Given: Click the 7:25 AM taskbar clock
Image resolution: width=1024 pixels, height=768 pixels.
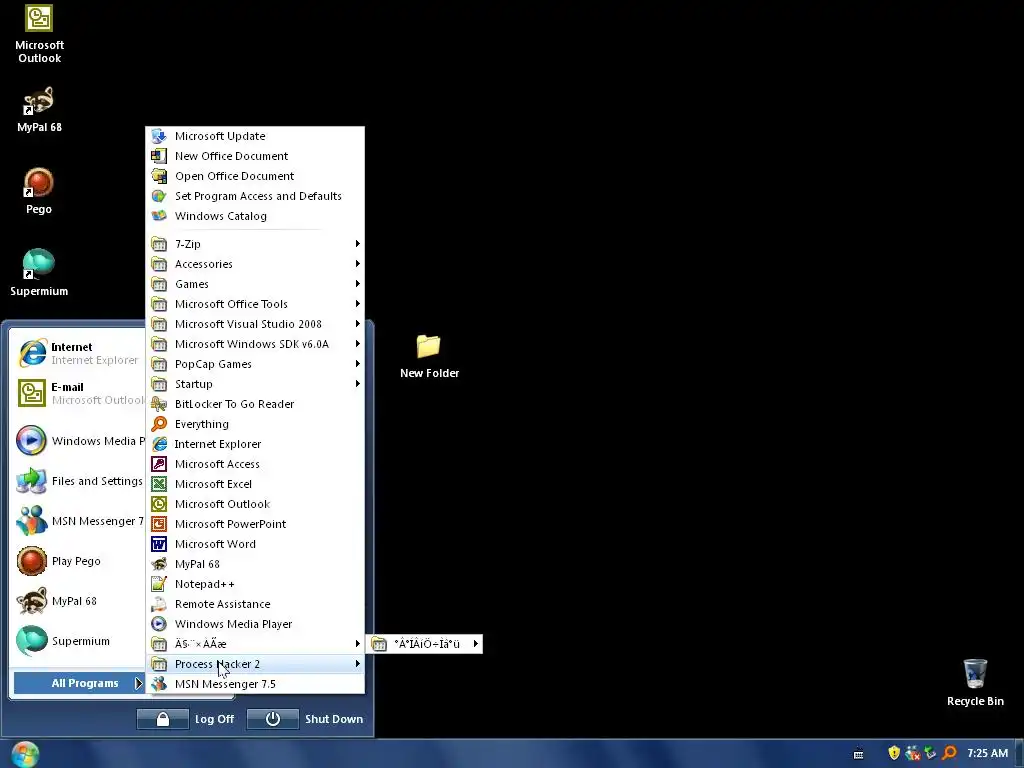Looking at the screenshot, I should point(987,753).
